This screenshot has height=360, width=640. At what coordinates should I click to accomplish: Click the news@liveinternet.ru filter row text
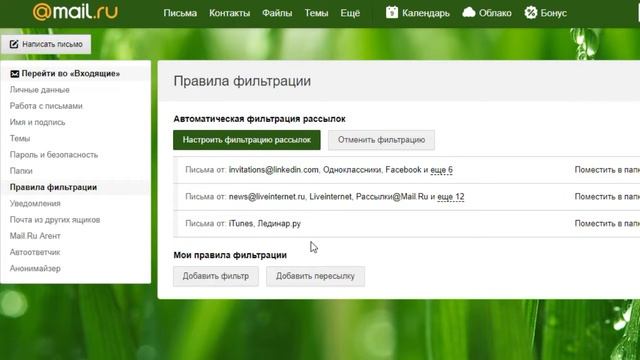325,197
